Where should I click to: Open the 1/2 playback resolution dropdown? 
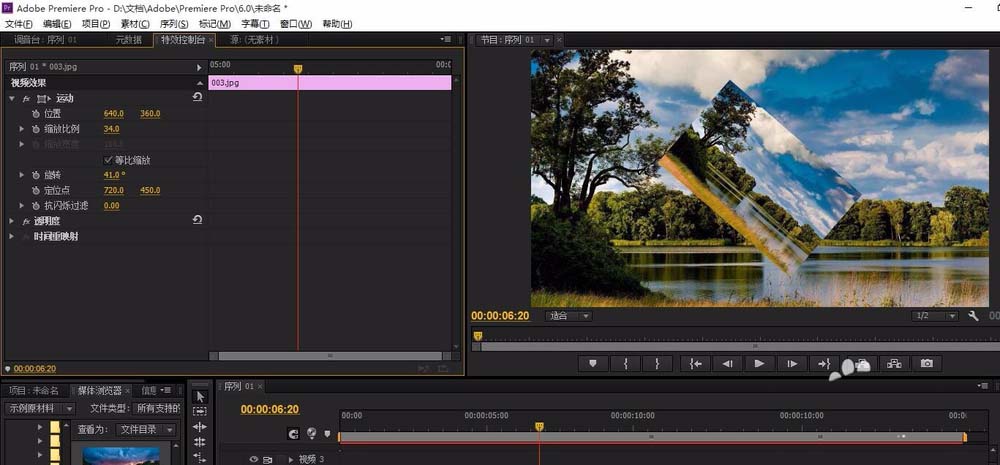(x=936, y=316)
